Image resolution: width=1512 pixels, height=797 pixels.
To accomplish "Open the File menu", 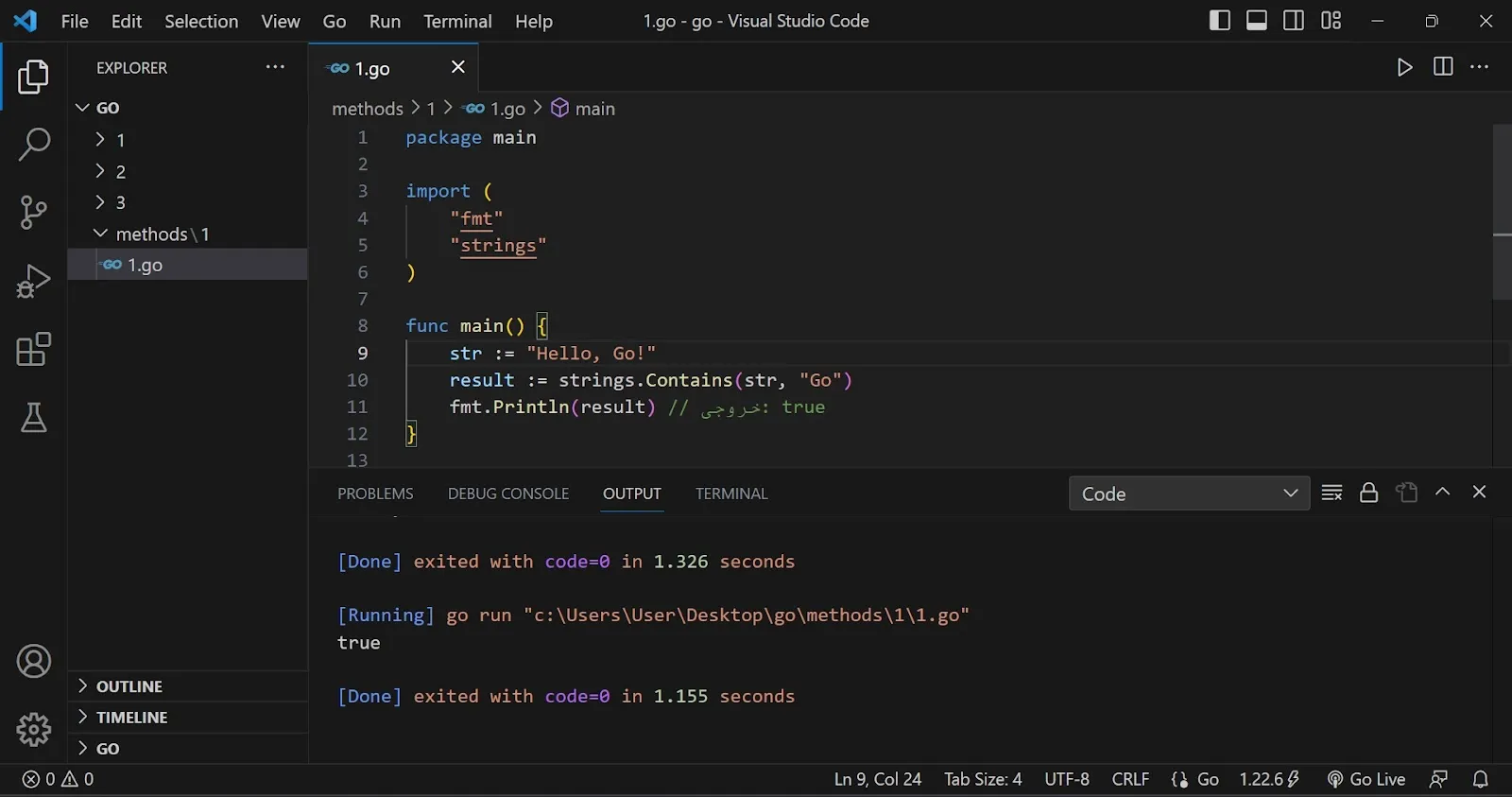I will [75, 21].
